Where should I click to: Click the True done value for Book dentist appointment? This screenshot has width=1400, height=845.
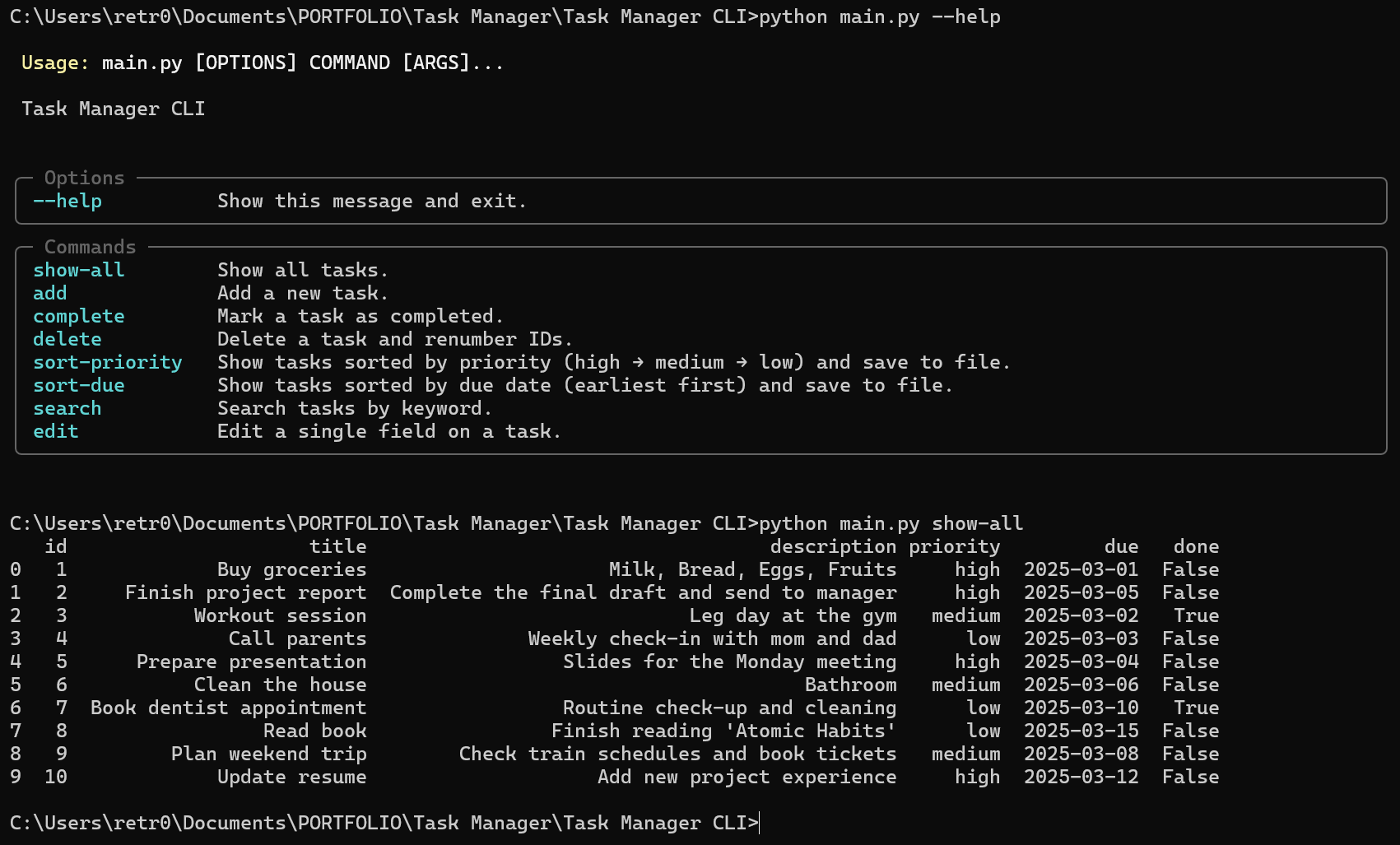(x=1196, y=707)
